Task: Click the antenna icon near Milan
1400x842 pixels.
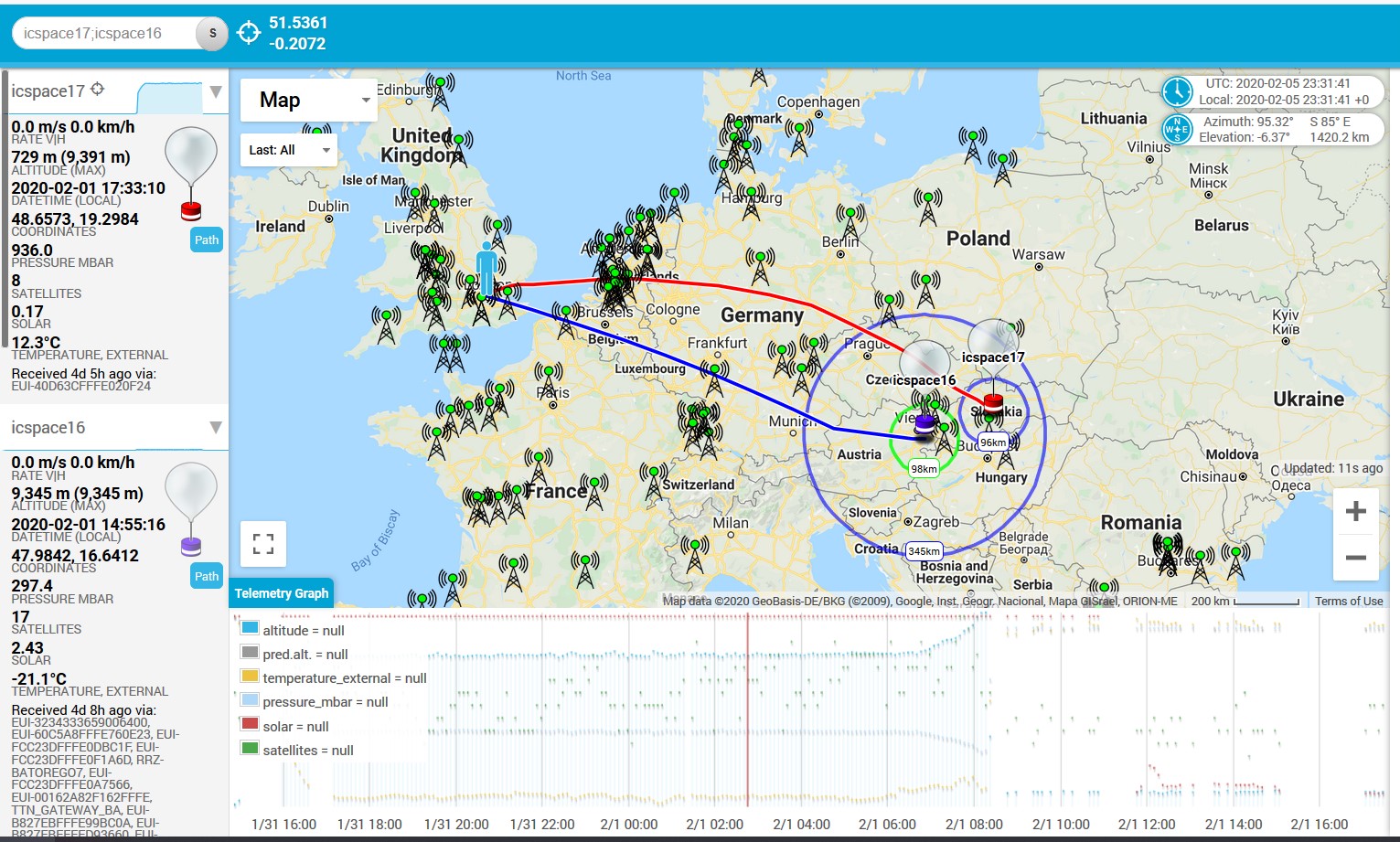Action: coord(695,555)
